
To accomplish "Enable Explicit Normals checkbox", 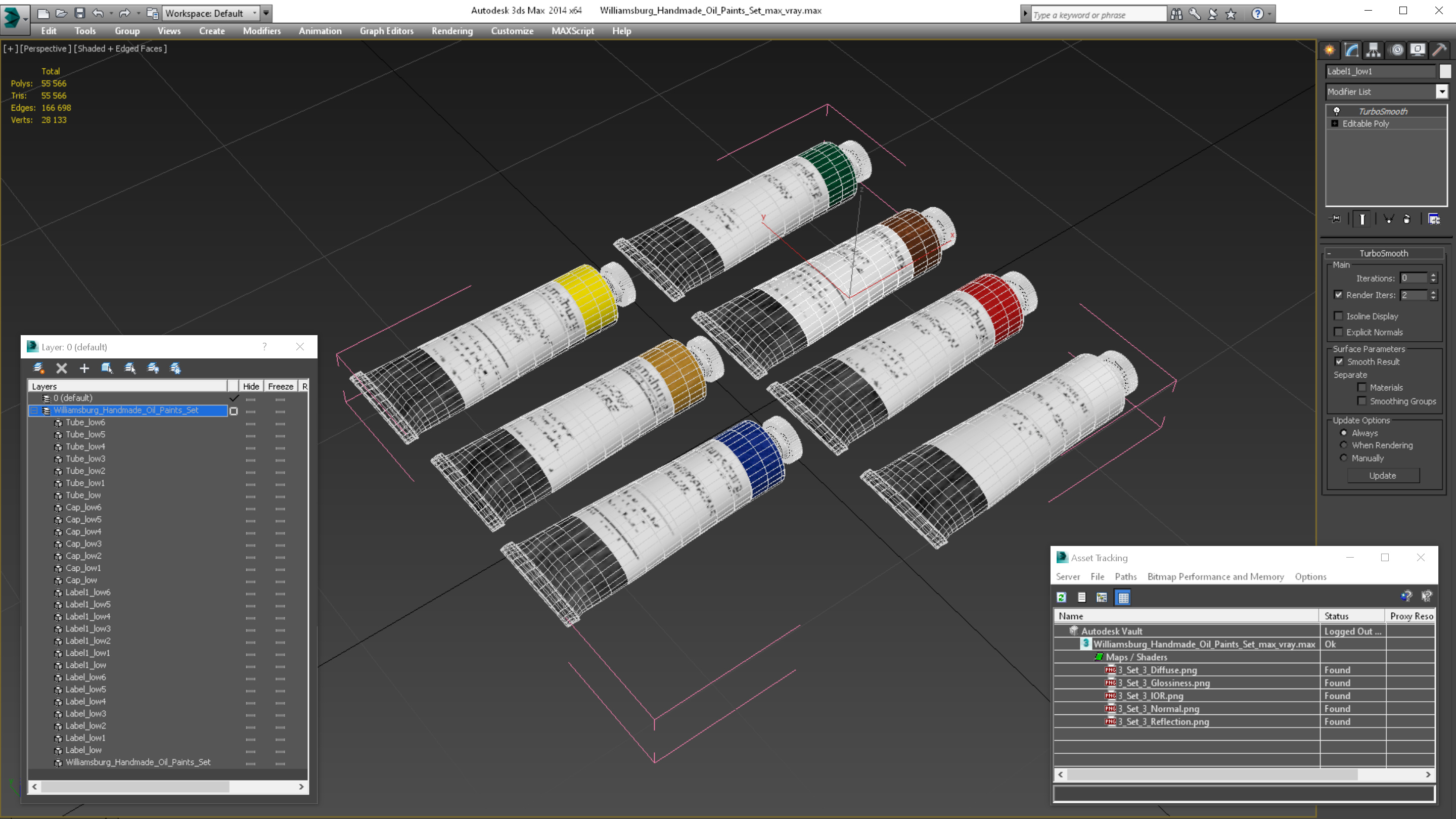I will click(x=1338, y=332).
